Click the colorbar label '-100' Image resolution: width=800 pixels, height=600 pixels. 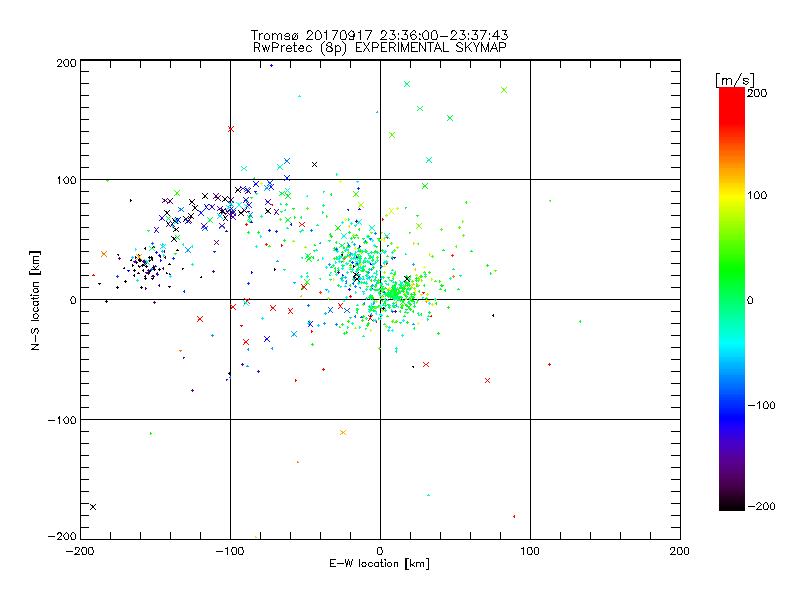click(761, 405)
